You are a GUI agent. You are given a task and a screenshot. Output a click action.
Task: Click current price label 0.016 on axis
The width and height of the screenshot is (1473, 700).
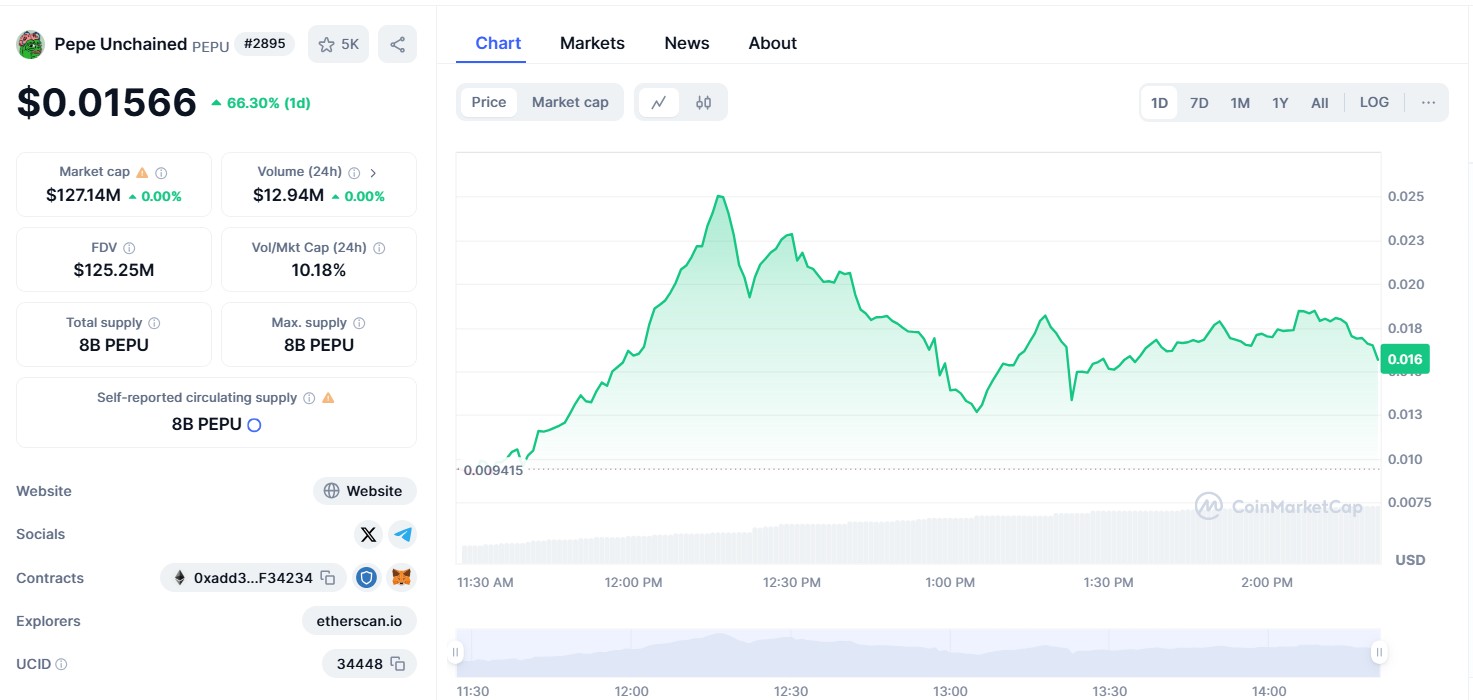1405,359
